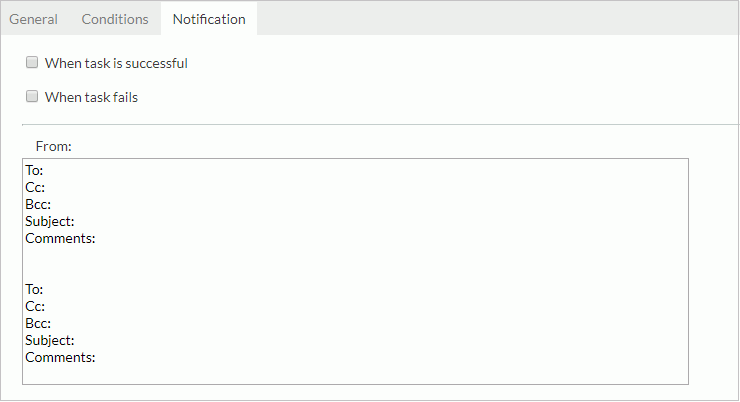This screenshot has height=402, width=740.
Task: Click the From: label
Action: click(x=53, y=146)
